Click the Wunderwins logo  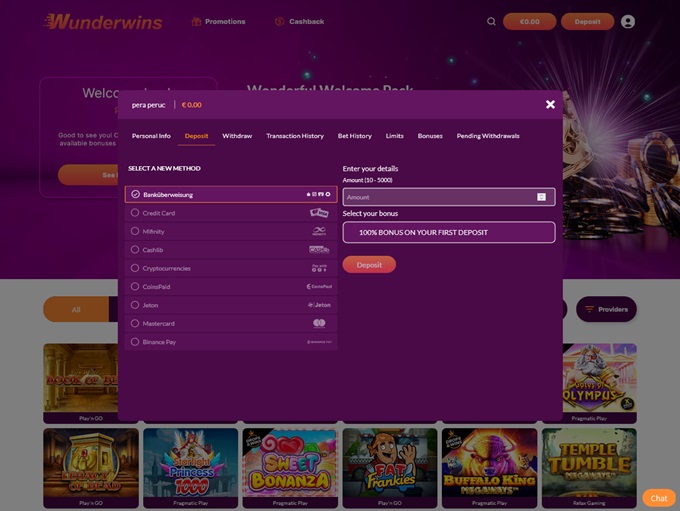(97, 21)
